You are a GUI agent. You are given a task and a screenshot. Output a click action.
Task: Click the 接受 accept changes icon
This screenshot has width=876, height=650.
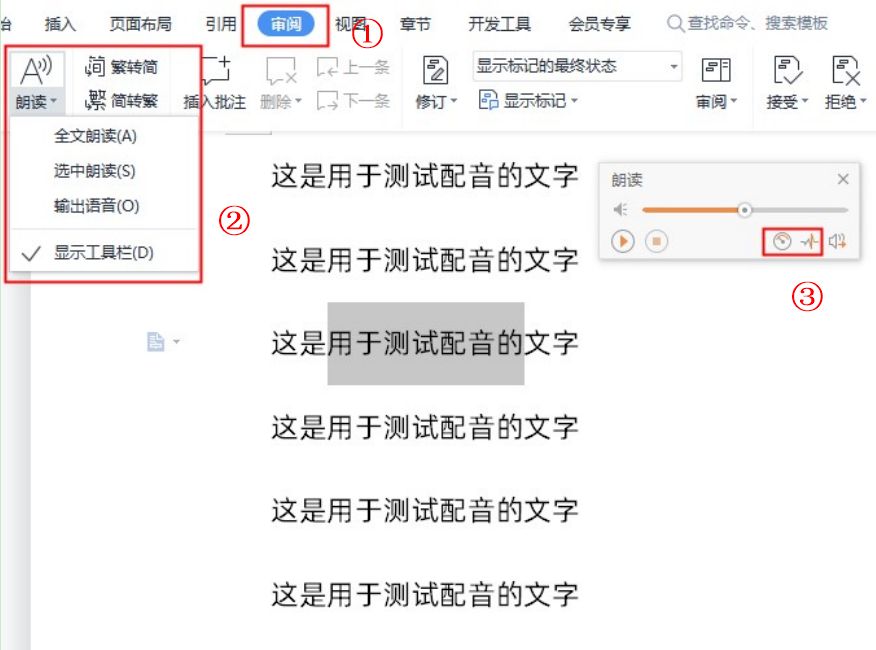[x=788, y=70]
